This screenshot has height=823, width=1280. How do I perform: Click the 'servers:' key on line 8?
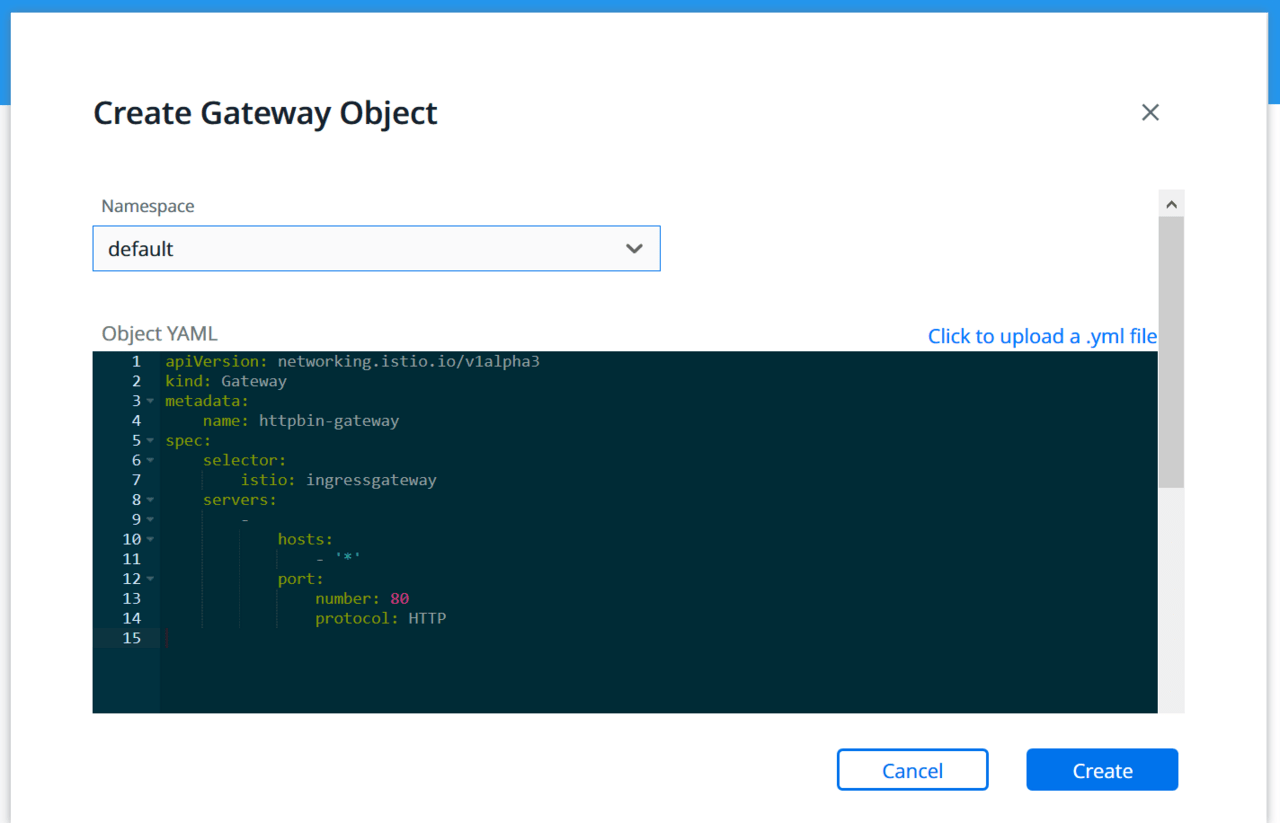point(239,500)
